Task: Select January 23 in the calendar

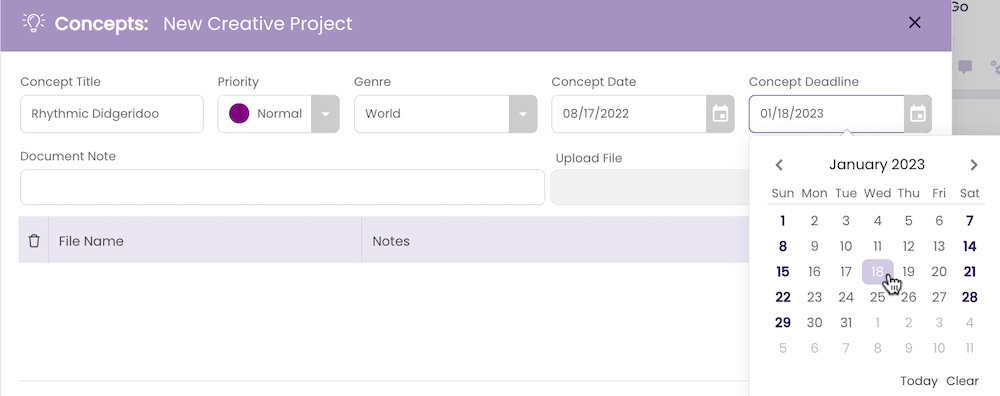Action: click(x=814, y=297)
